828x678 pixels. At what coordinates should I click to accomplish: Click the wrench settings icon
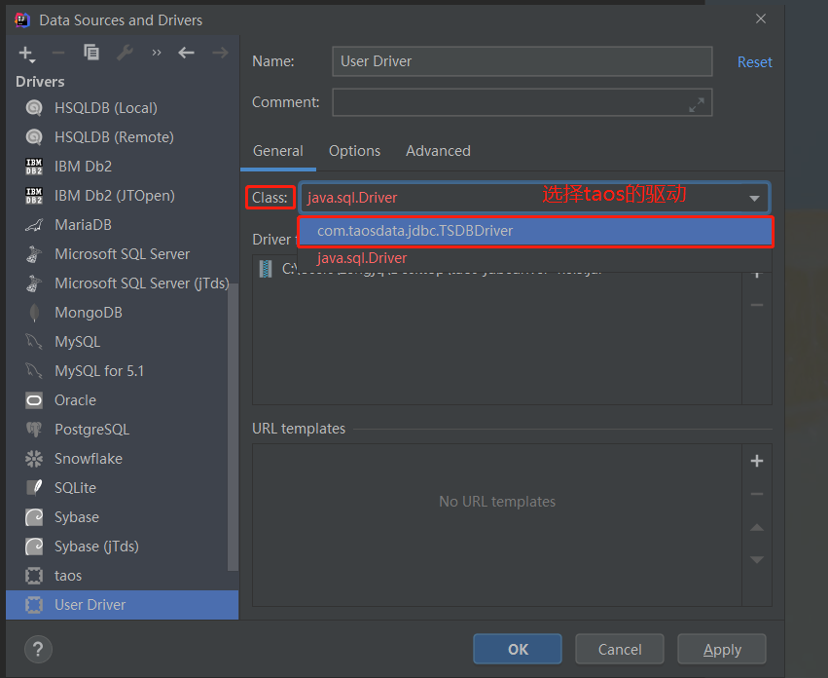pyautogui.click(x=125, y=52)
